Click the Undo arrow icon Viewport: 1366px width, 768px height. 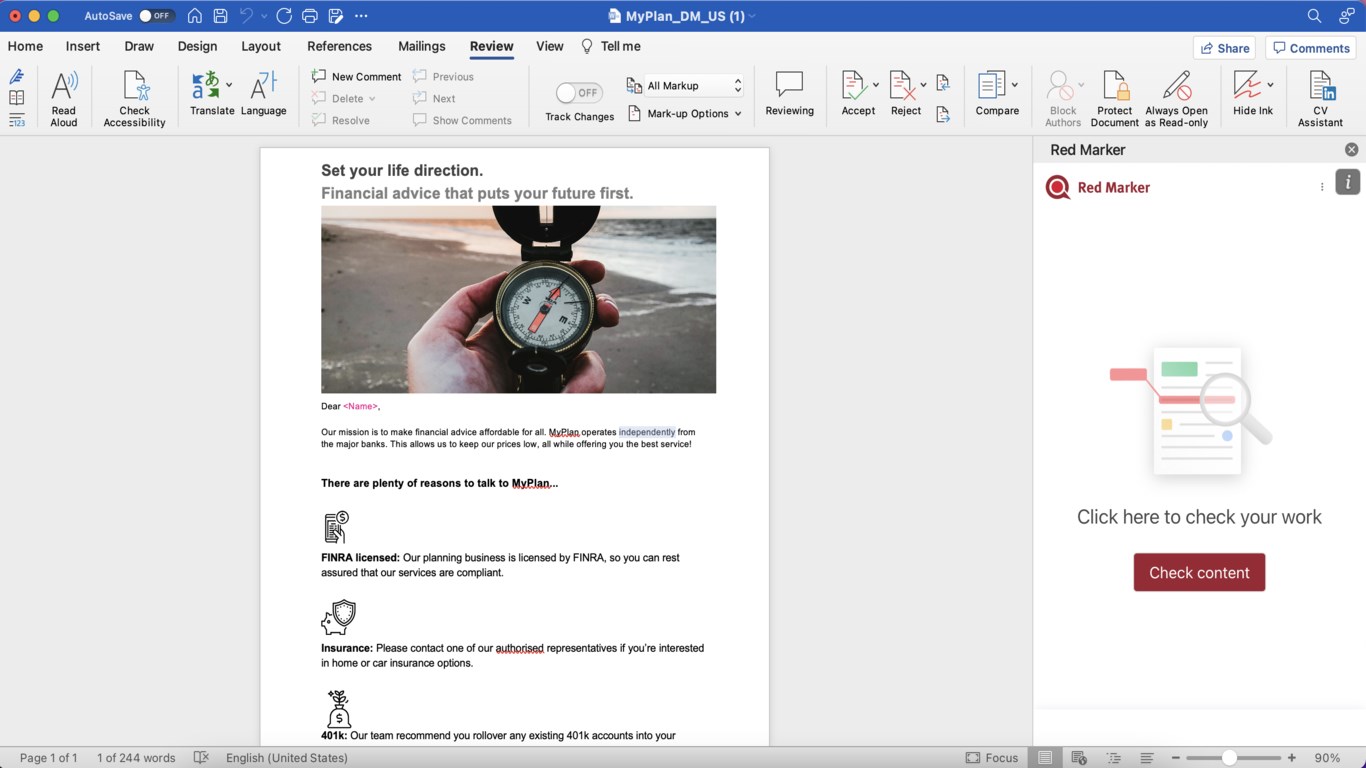tap(246, 16)
